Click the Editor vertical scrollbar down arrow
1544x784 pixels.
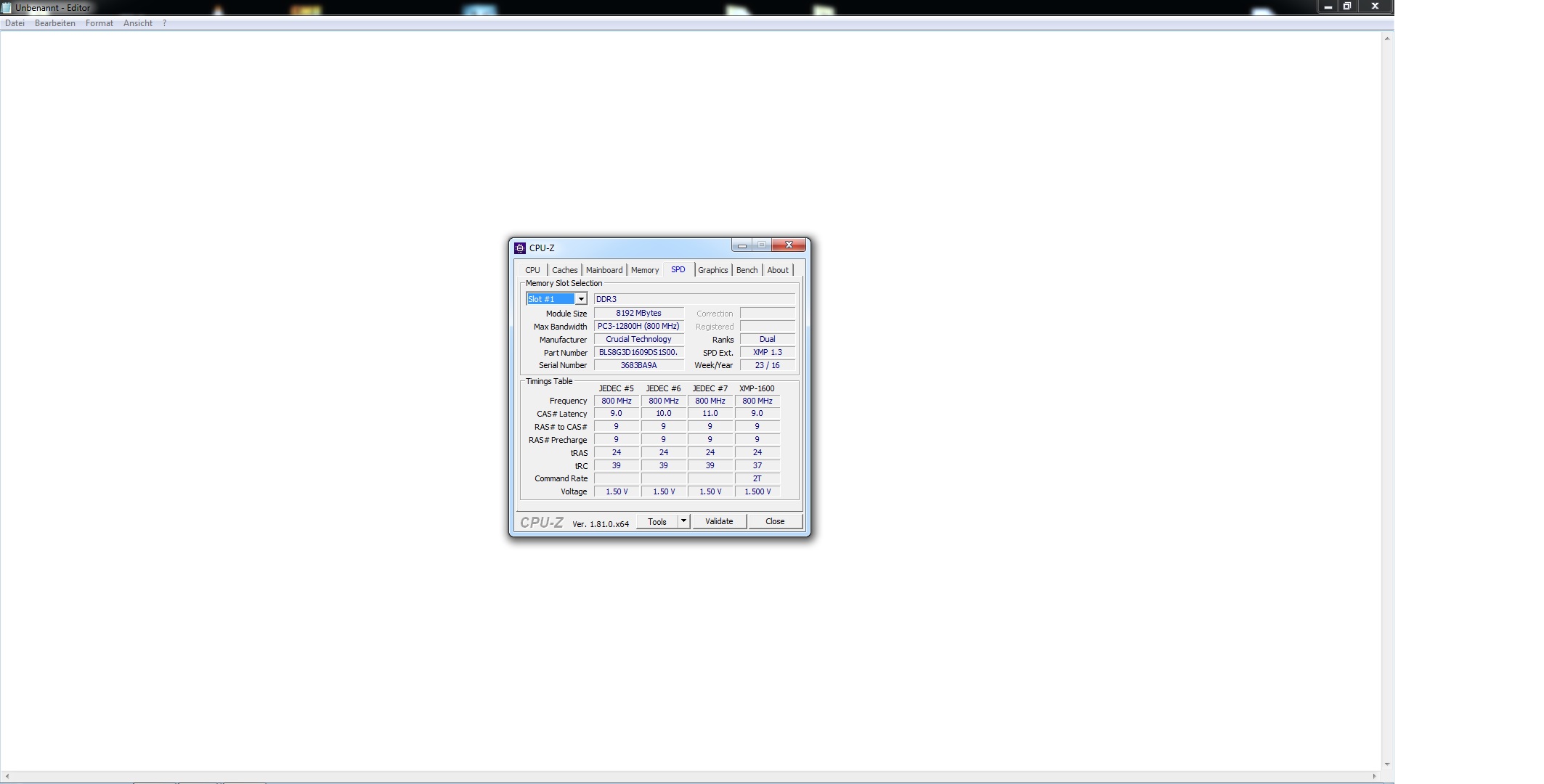pos(1387,764)
